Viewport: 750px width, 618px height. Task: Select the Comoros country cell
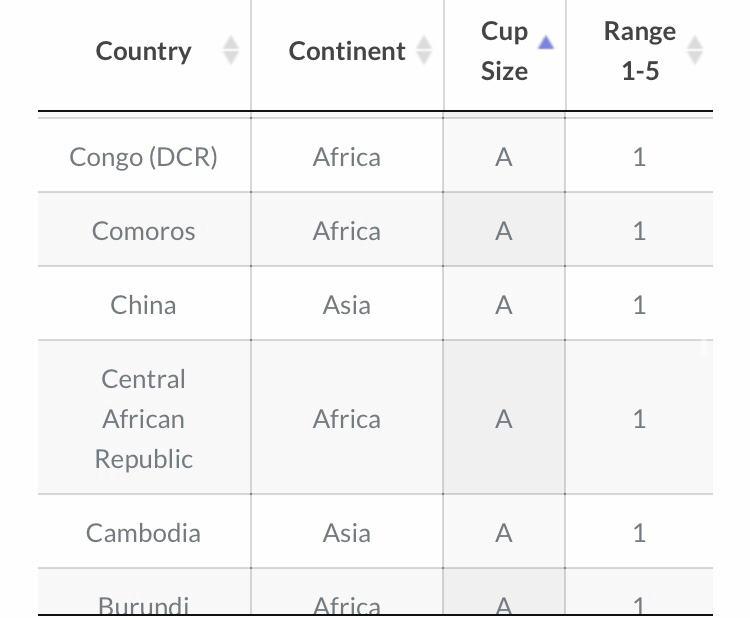(x=143, y=231)
